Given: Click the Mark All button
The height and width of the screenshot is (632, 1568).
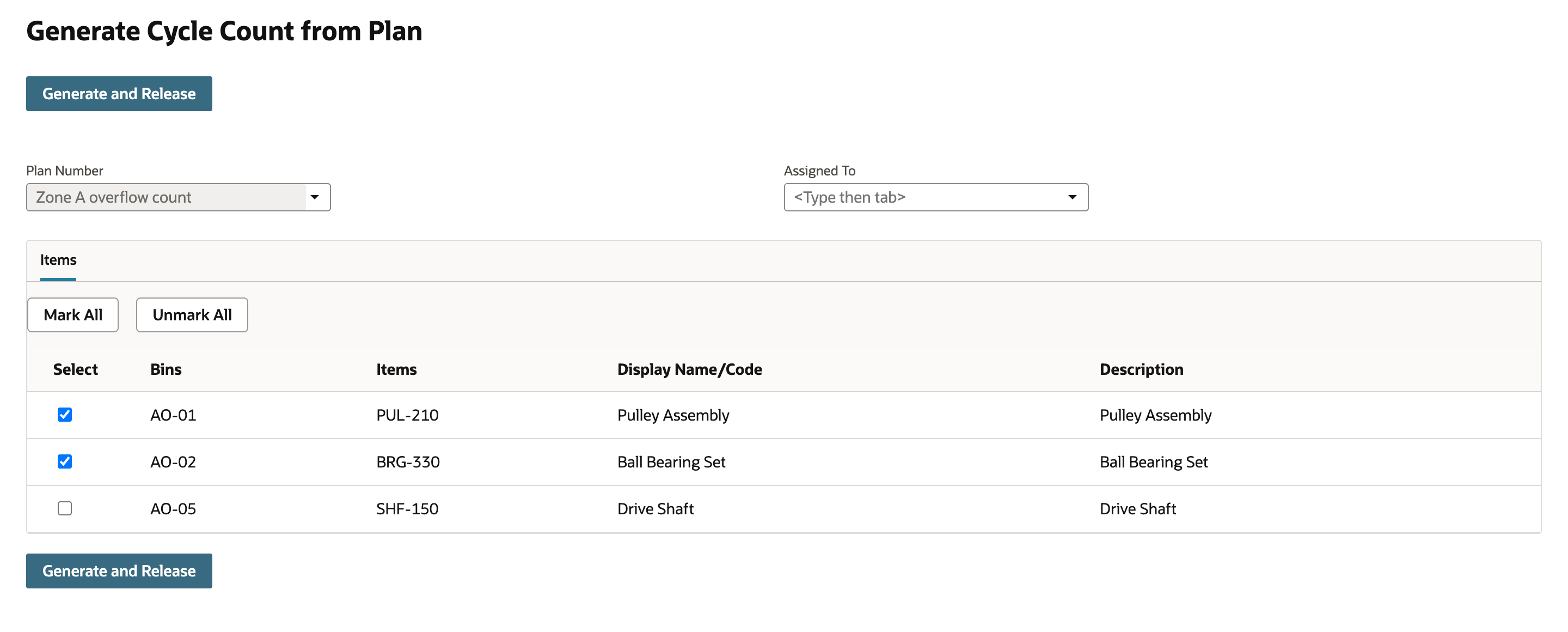Looking at the screenshot, I should click(x=73, y=315).
